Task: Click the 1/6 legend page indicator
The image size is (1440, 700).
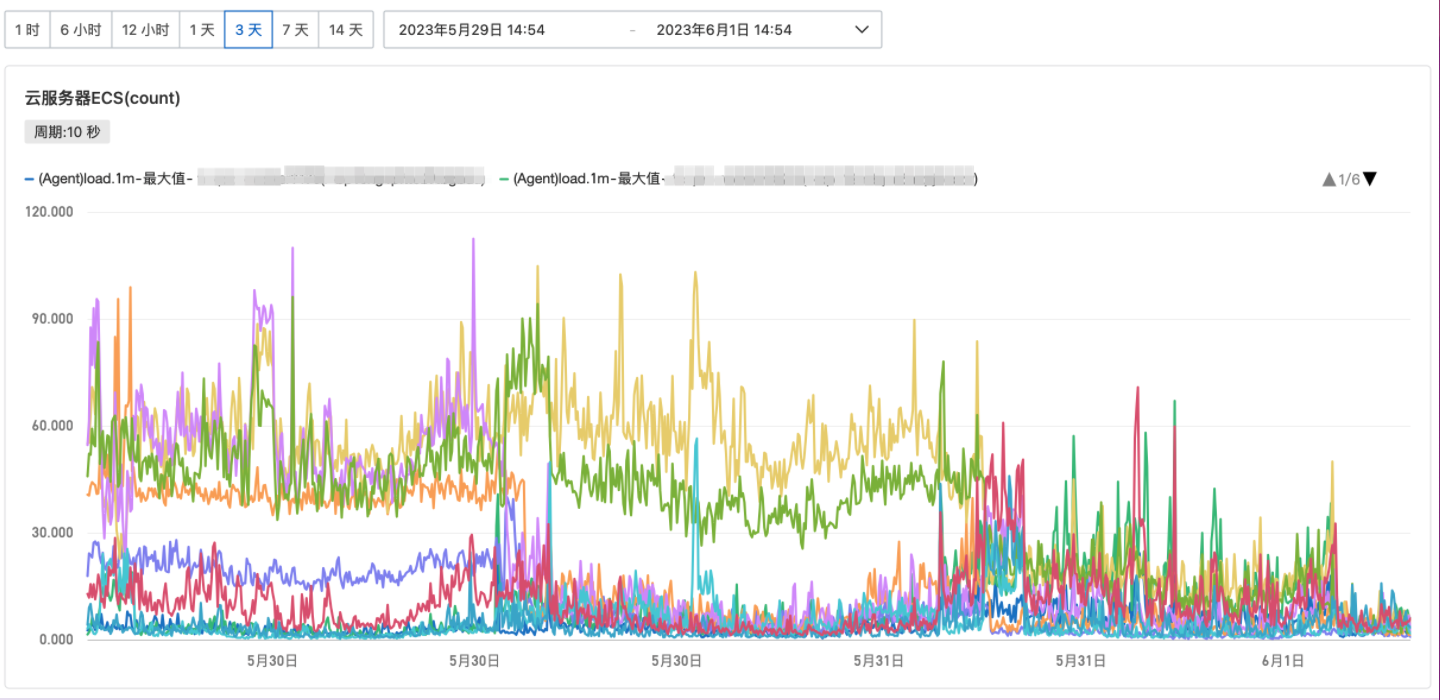Action: coord(1349,179)
